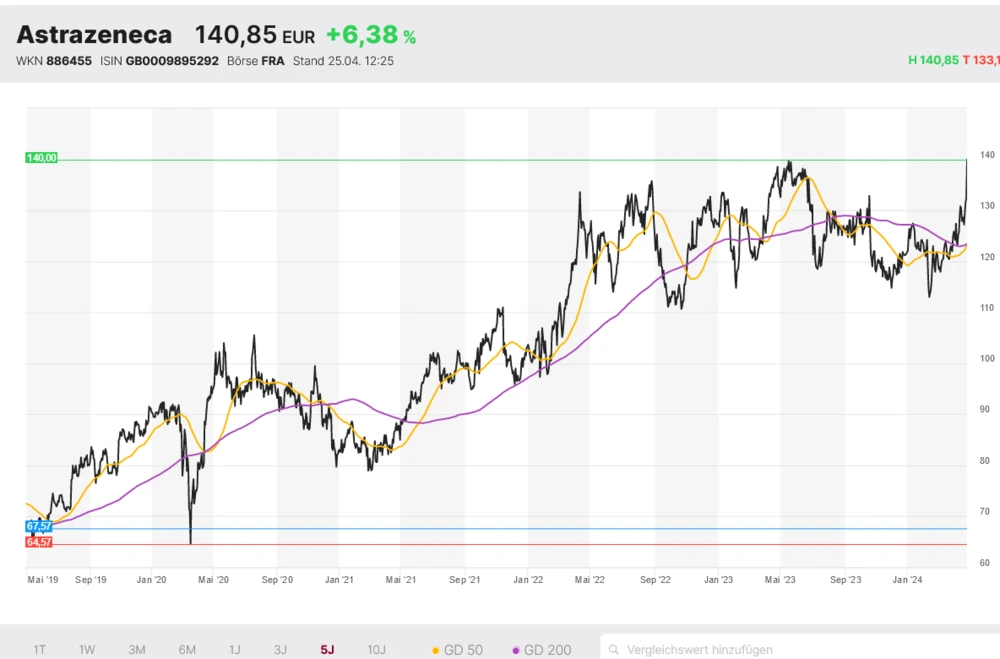Screen dimensions: 1000x659
Task: Click the T 133,1 low value
Action: click(x=981, y=60)
